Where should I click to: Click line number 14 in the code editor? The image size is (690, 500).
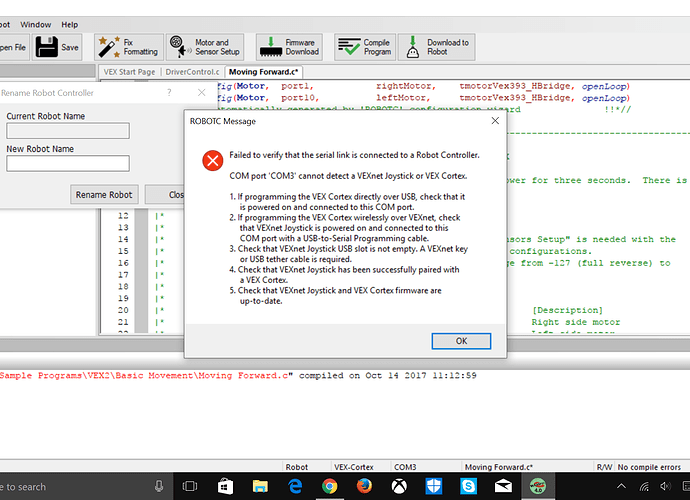[123, 239]
